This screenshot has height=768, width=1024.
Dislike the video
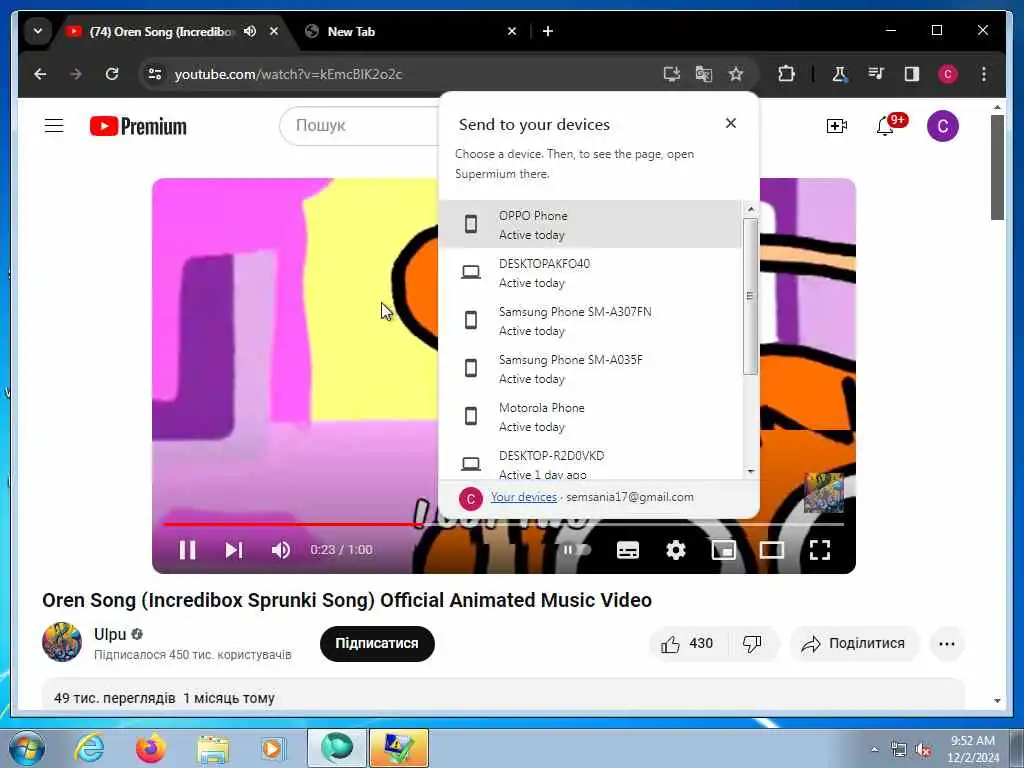(753, 644)
